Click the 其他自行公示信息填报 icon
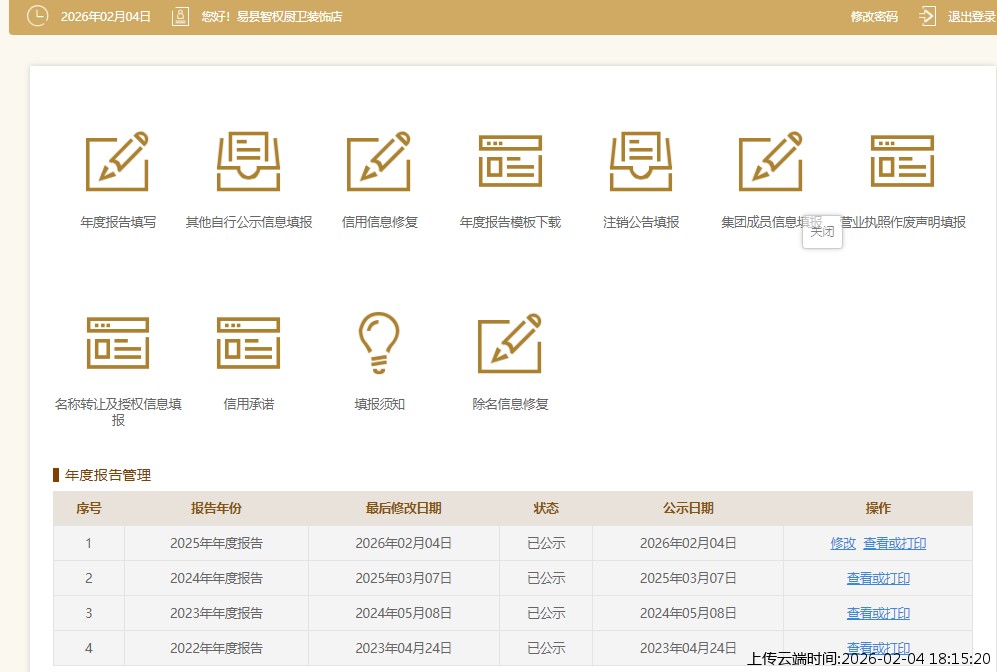 click(x=248, y=161)
